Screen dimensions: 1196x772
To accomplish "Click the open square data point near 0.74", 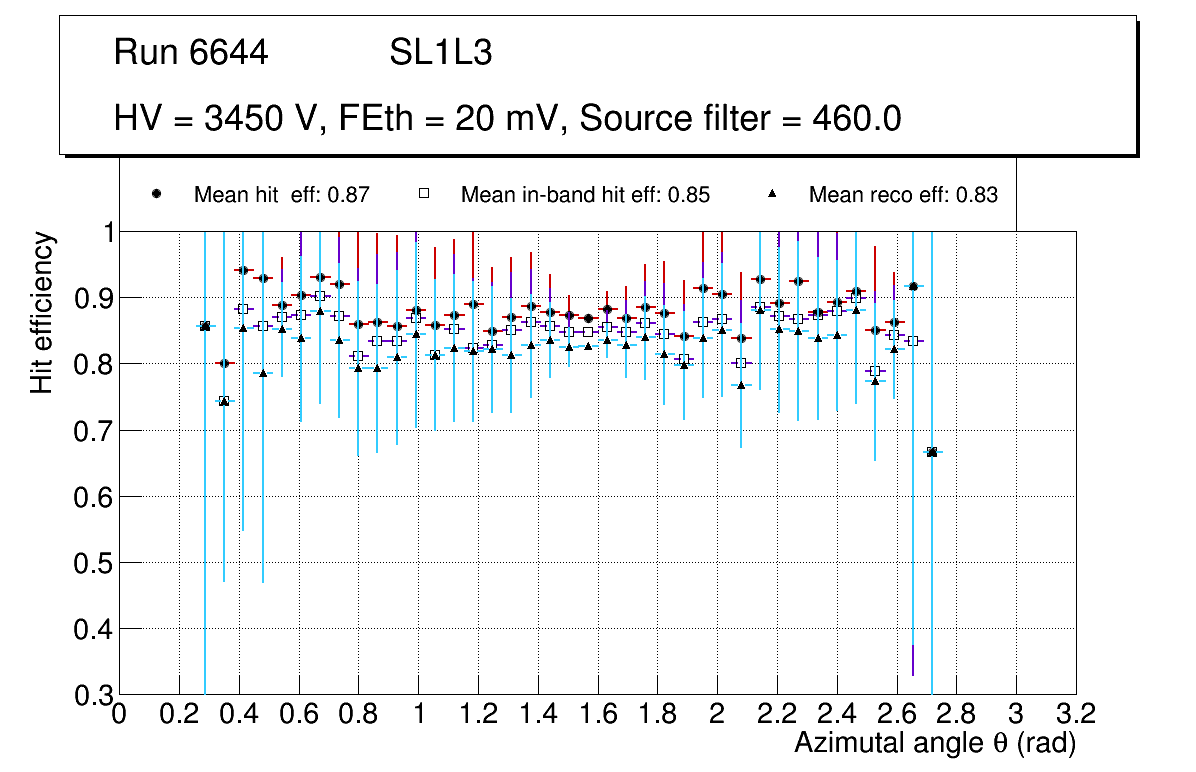I will tap(224, 401).
